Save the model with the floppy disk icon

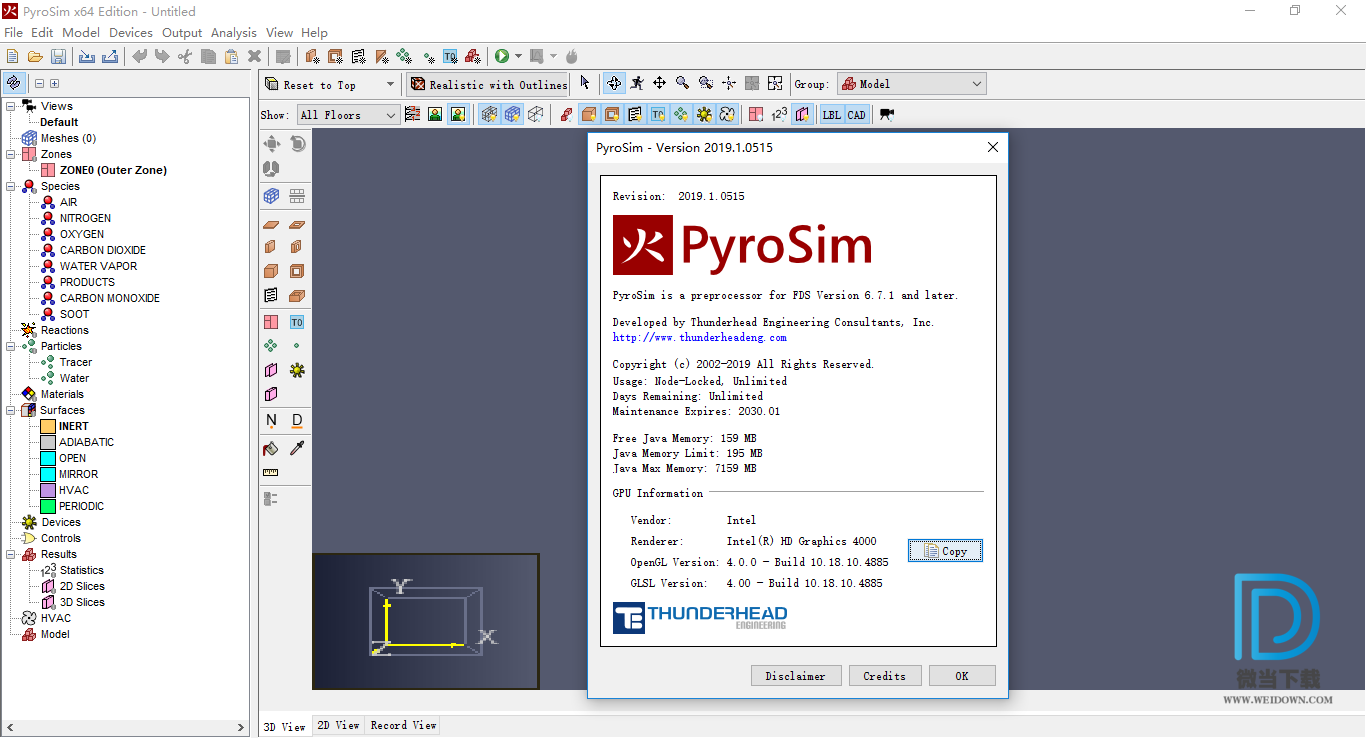coord(58,57)
